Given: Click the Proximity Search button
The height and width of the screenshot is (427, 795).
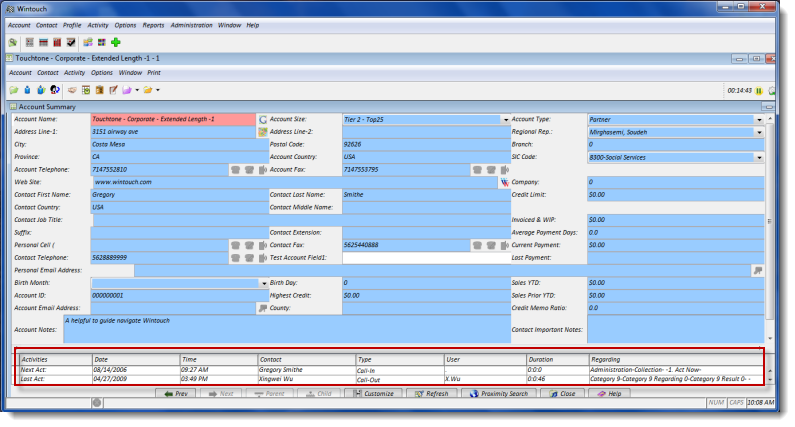Looking at the screenshot, I should click(x=499, y=394).
